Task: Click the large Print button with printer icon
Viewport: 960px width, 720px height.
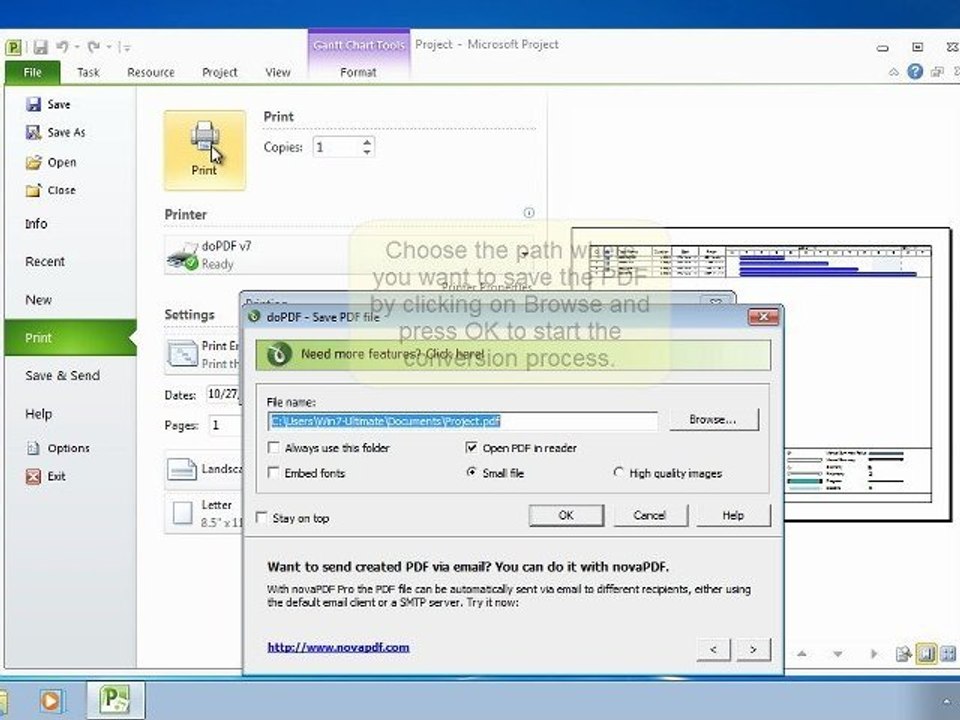Action: pos(204,150)
